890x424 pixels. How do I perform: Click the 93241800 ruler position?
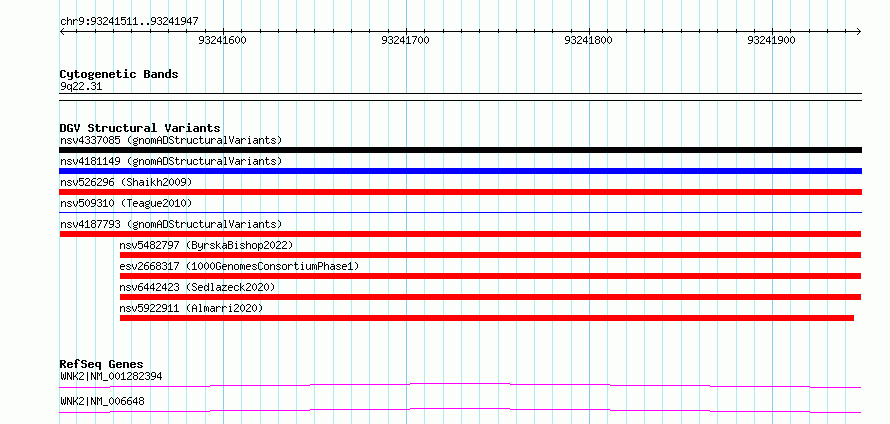[x=589, y=40]
